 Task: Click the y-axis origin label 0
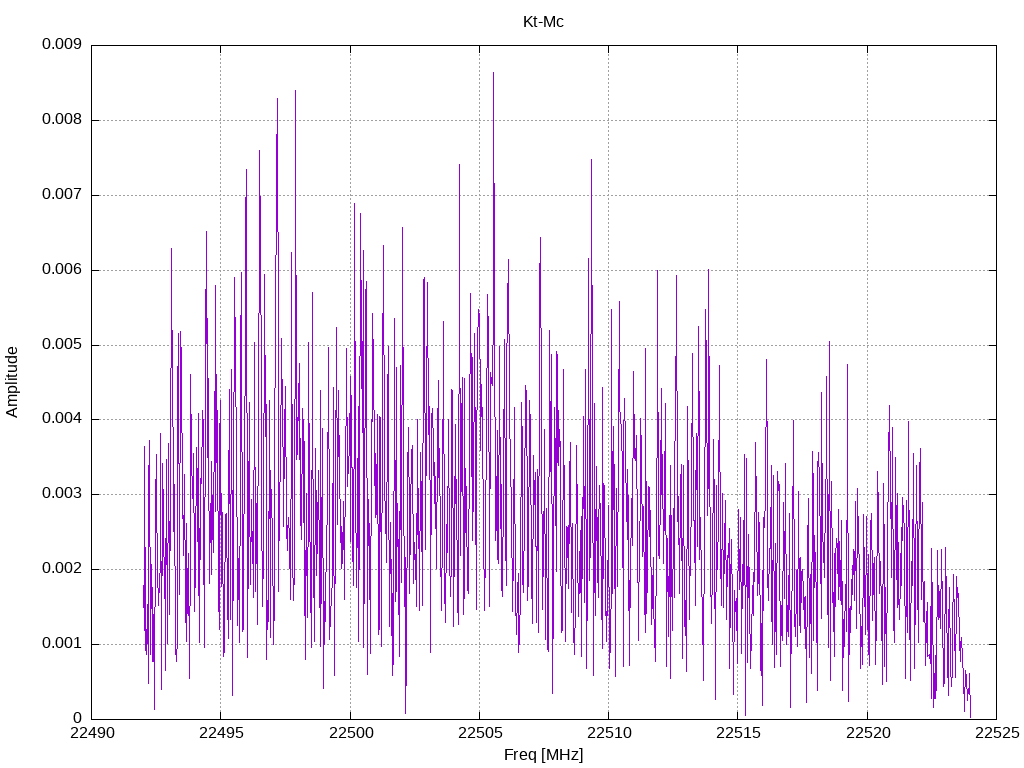(x=78, y=718)
